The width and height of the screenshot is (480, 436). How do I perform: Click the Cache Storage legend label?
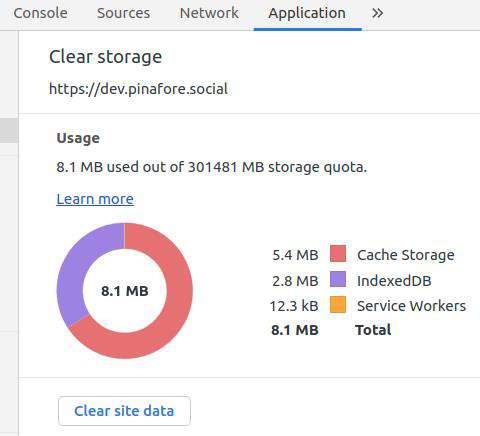coord(406,255)
